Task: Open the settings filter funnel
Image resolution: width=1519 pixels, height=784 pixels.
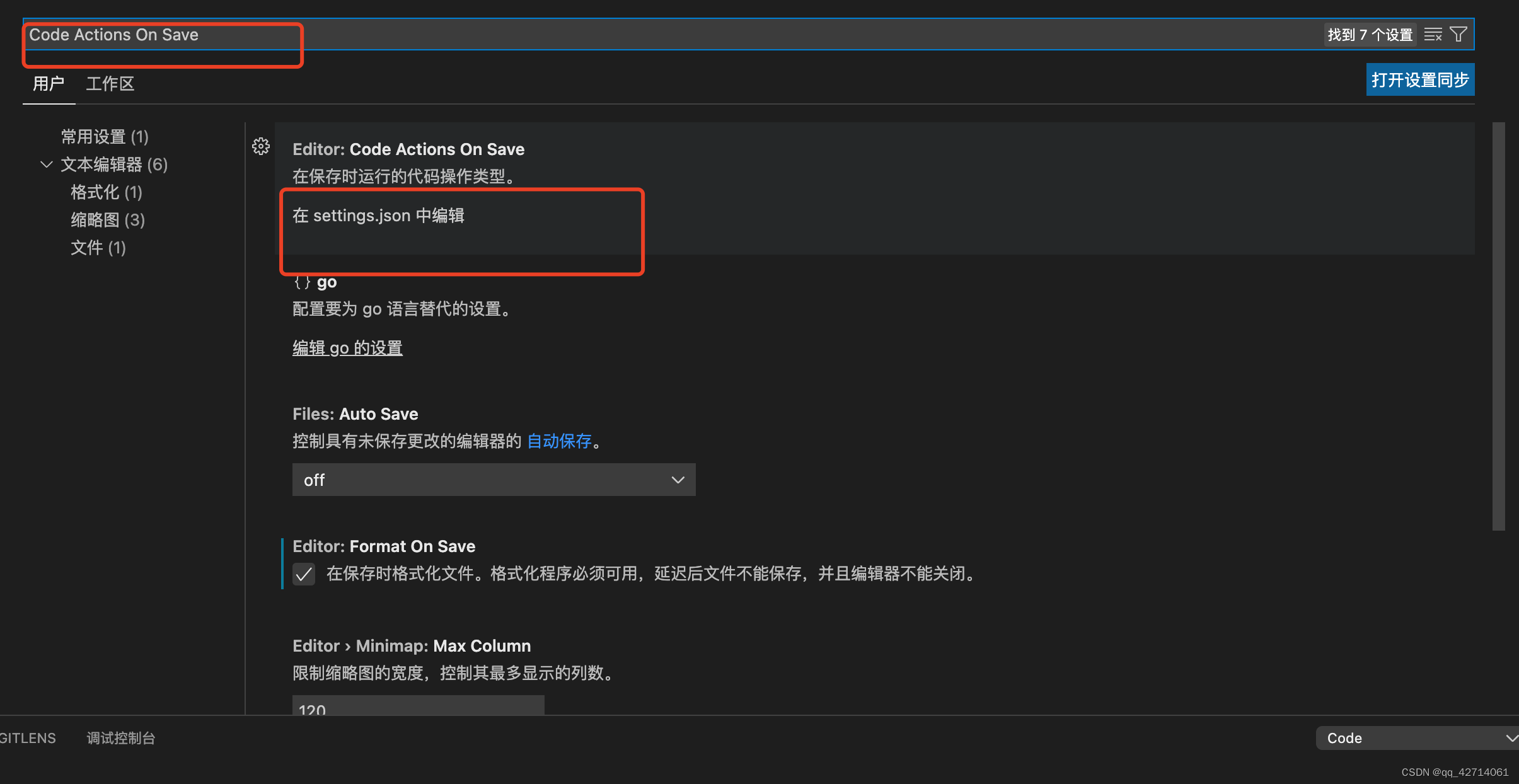Action: tap(1458, 34)
